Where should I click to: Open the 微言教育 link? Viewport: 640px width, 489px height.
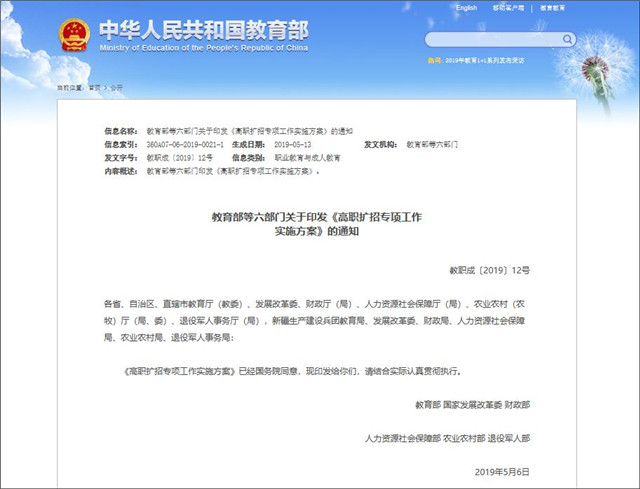[553, 8]
